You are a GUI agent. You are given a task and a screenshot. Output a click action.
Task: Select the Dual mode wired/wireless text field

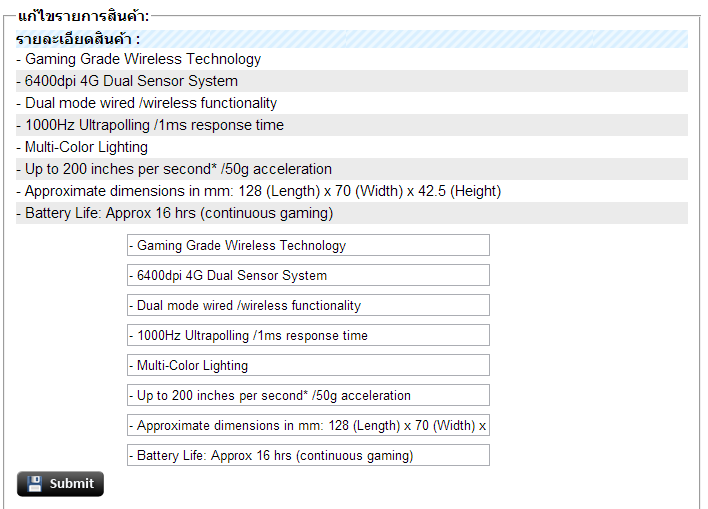(x=308, y=305)
